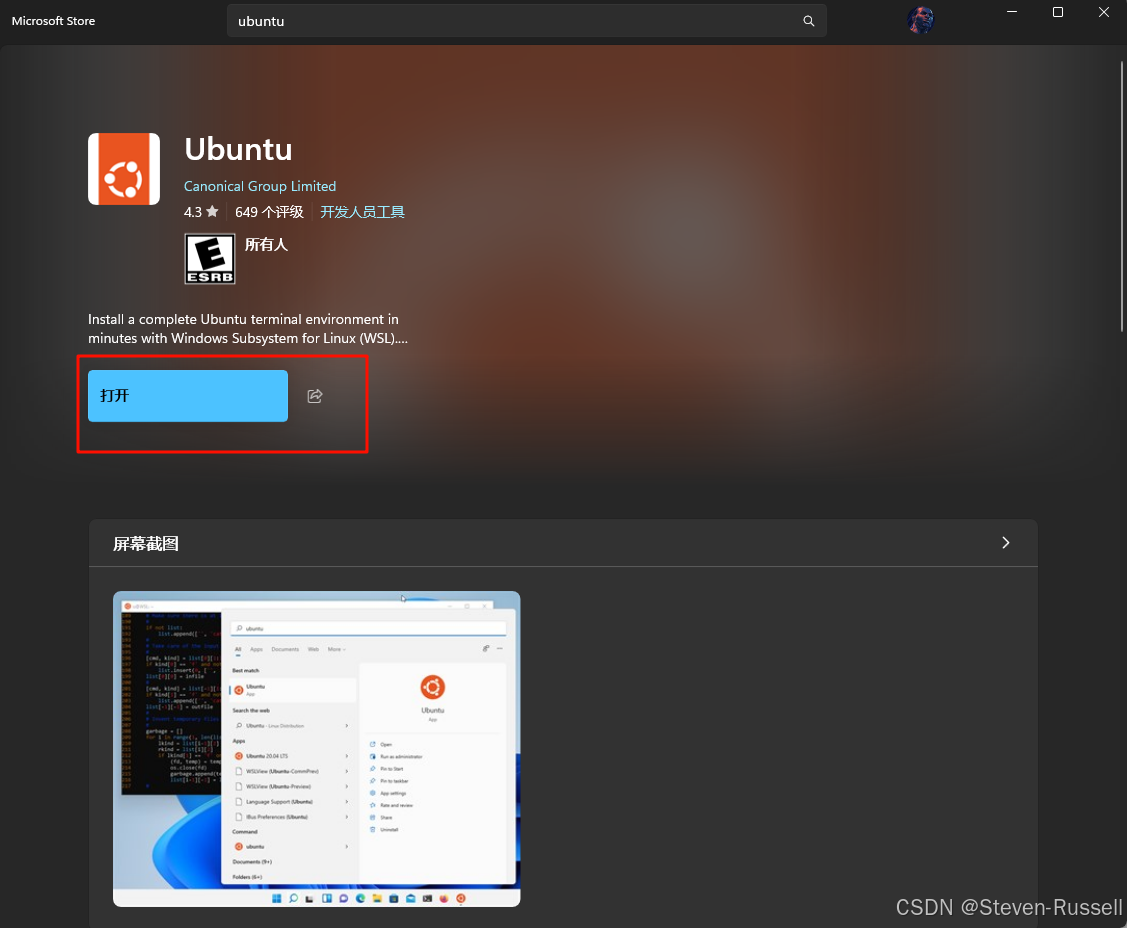Maximize the Microsoft Store window
This screenshot has height=928, width=1127.
[x=1058, y=12]
